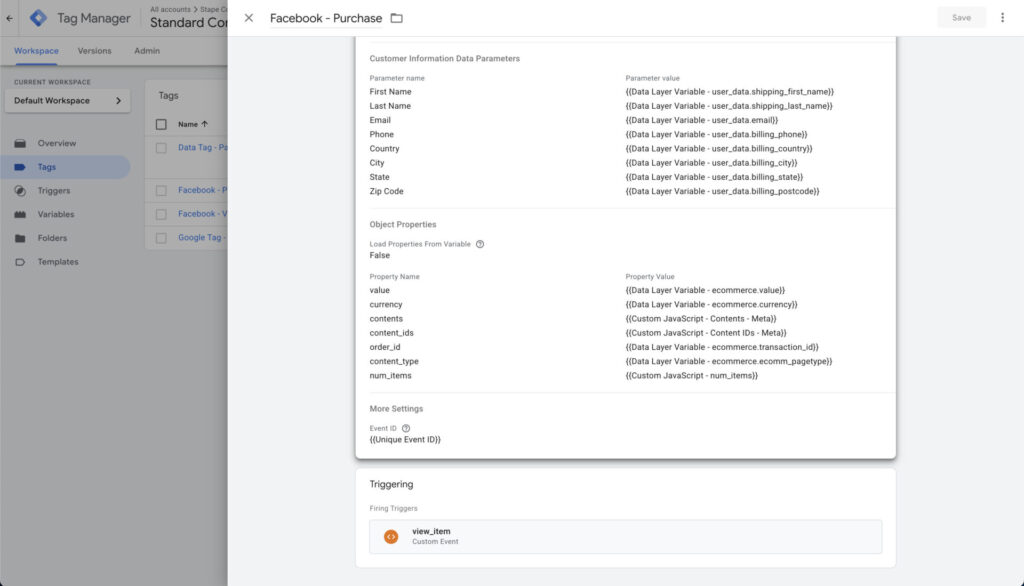Expand the Default Workspace selector
Image resolution: width=1024 pixels, height=586 pixels.
point(67,101)
